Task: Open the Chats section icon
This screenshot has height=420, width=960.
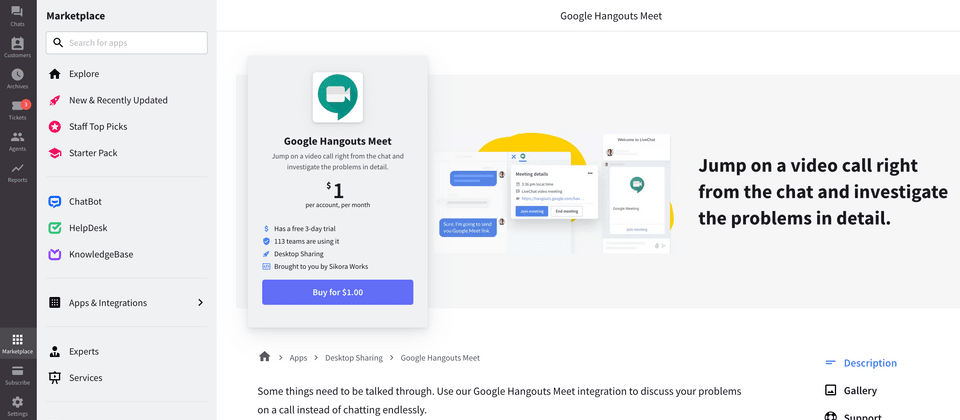Action: (x=17, y=12)
